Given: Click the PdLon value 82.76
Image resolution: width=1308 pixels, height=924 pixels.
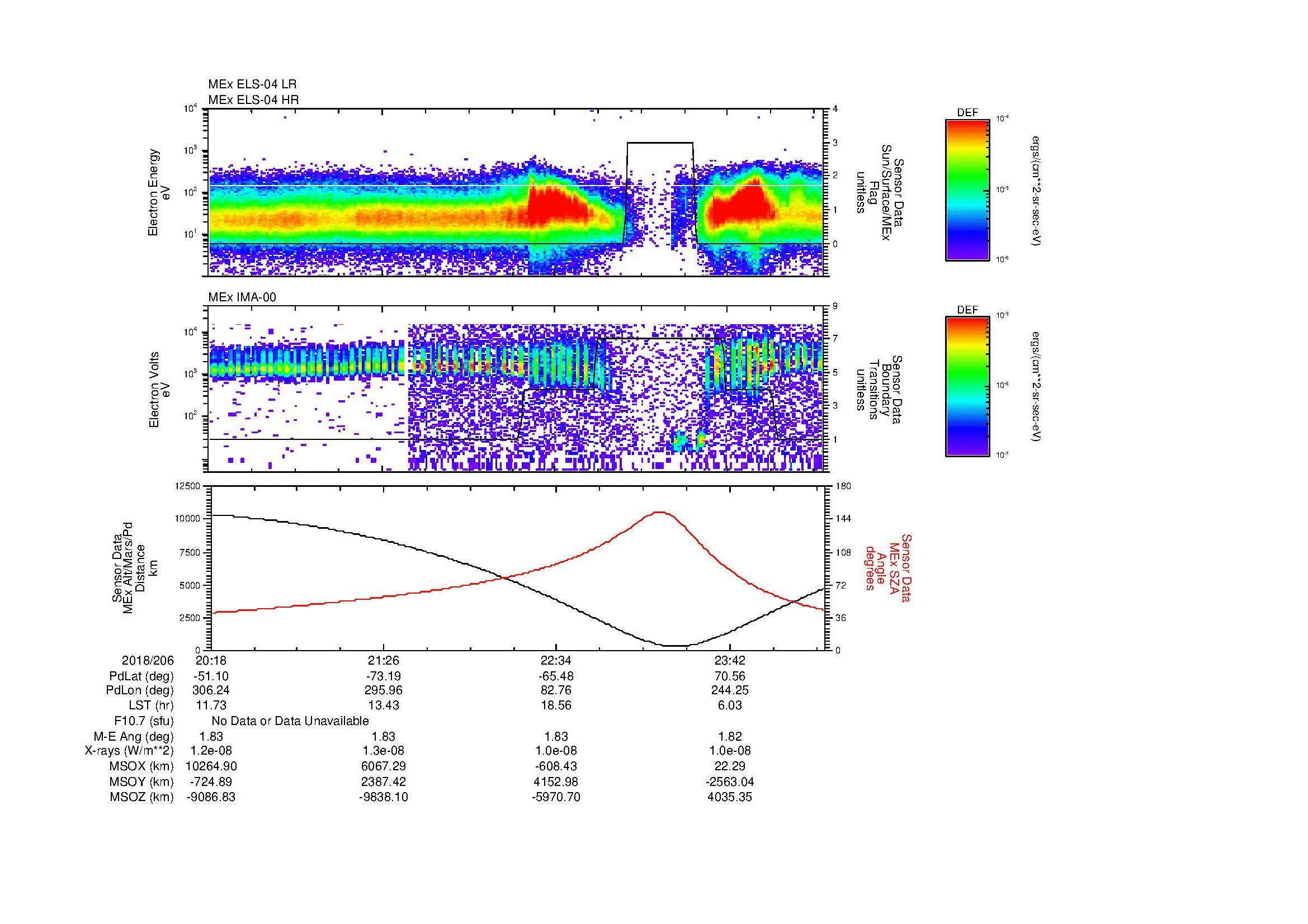Looking at the screenshot, I should point(556,690).
